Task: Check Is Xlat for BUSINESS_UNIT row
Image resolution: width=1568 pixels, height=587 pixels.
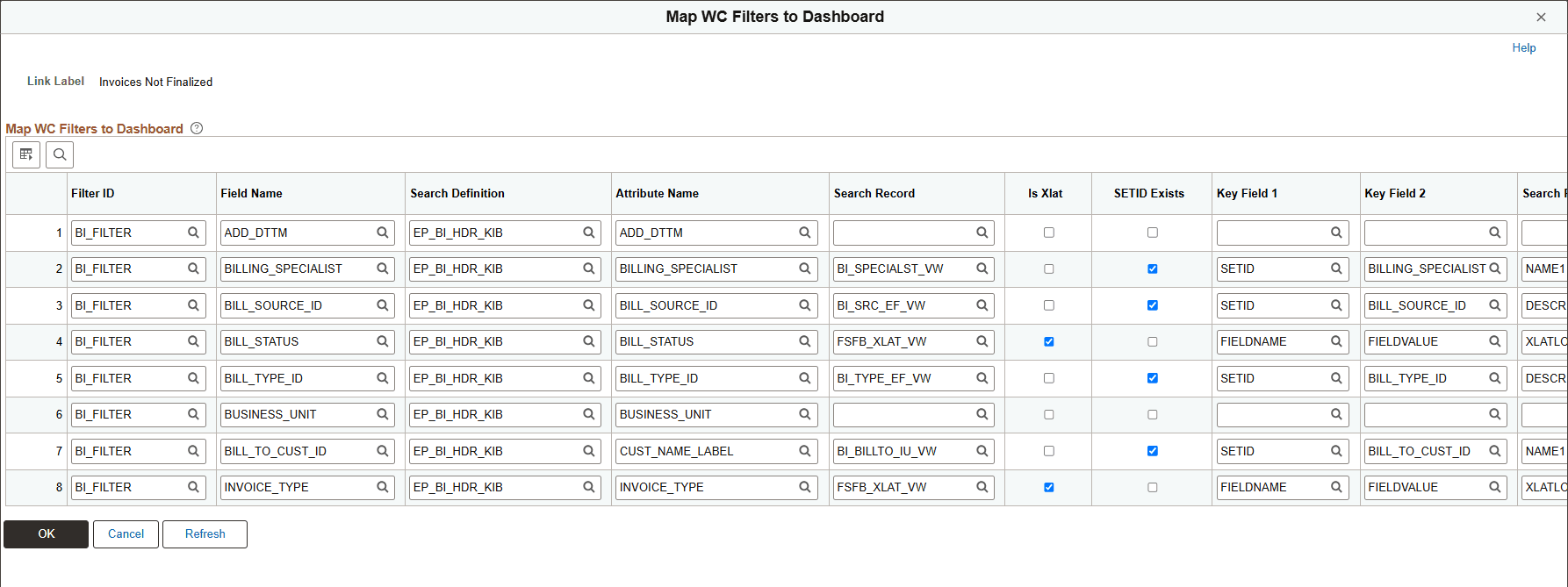Action: (x=1048, y=414)
